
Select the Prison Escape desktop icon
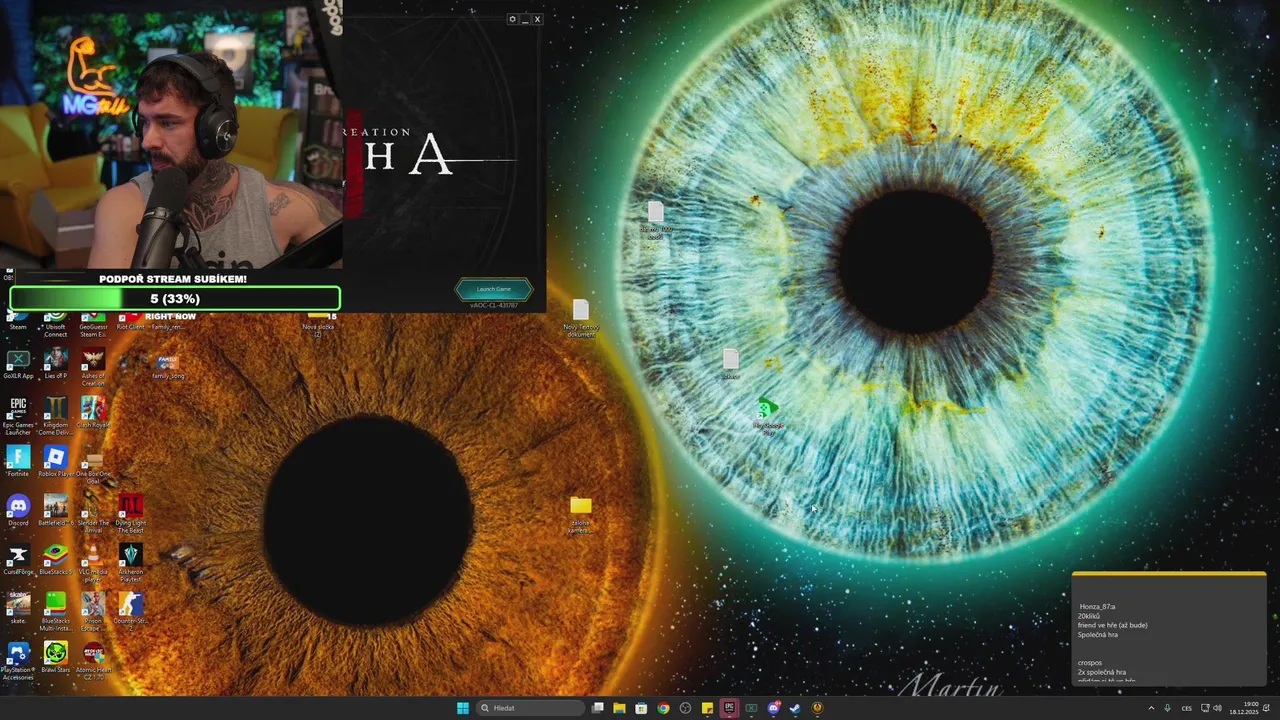(93, 612)
